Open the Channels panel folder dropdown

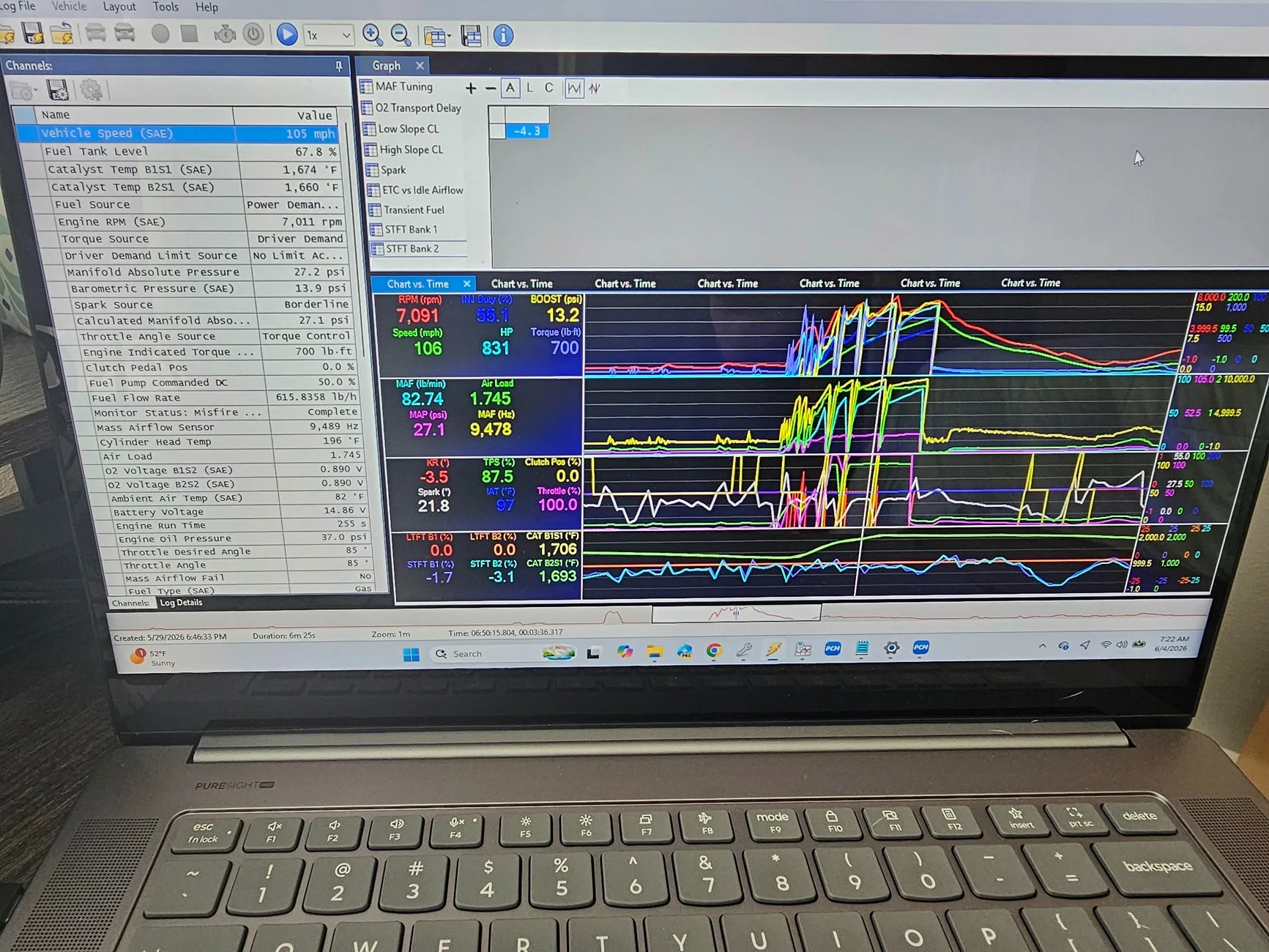(23, 91)
